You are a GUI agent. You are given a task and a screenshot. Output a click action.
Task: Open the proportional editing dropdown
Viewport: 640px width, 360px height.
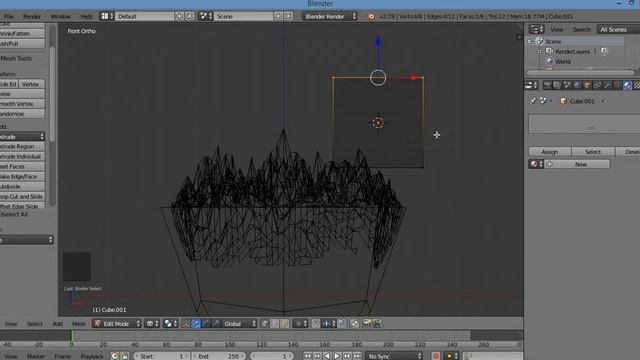click(300, 324)
